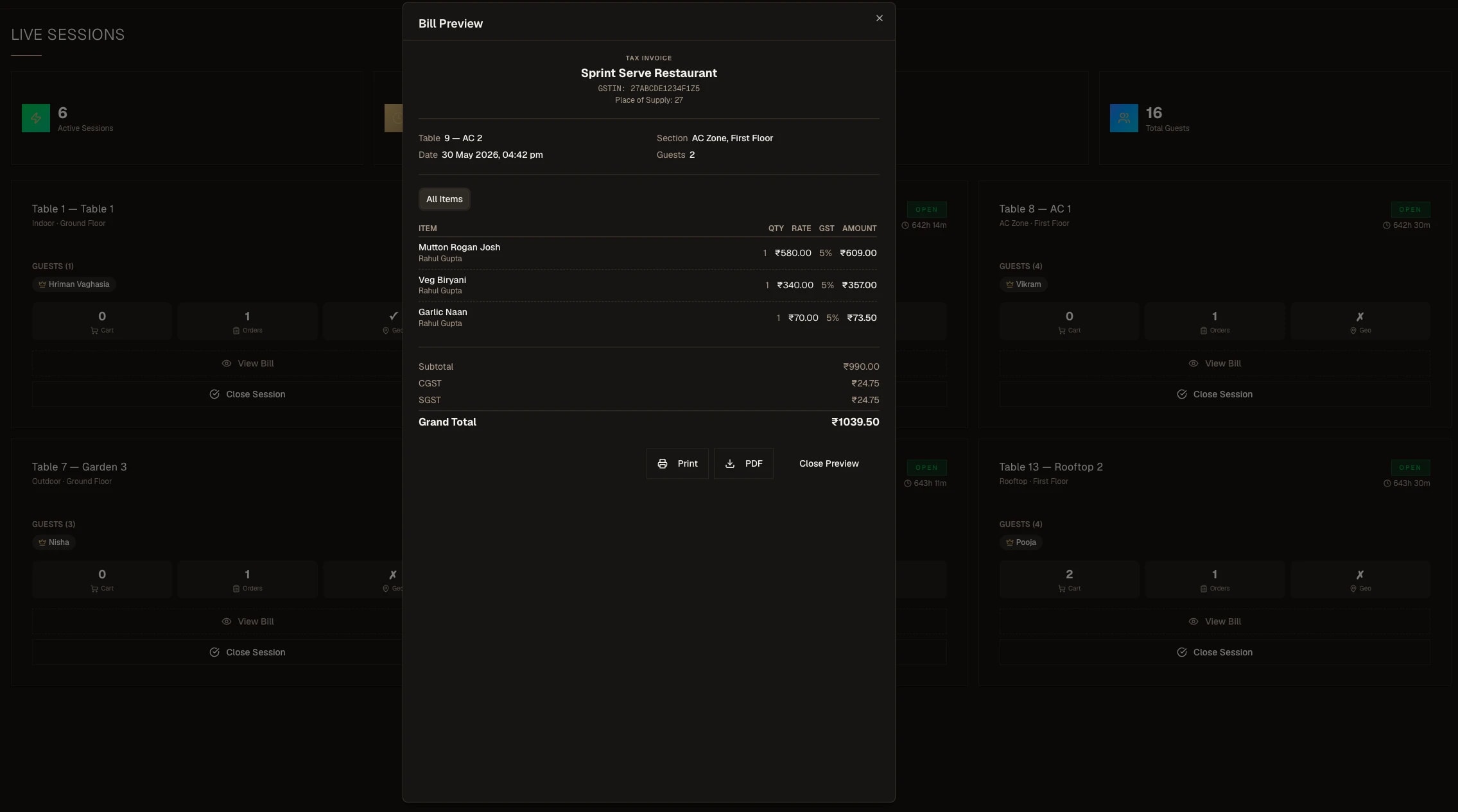The width and height of the screenshot is (1458, 812).
Task: Click Table 8 Geo status tile
Action: click(x=1360, y=321)
